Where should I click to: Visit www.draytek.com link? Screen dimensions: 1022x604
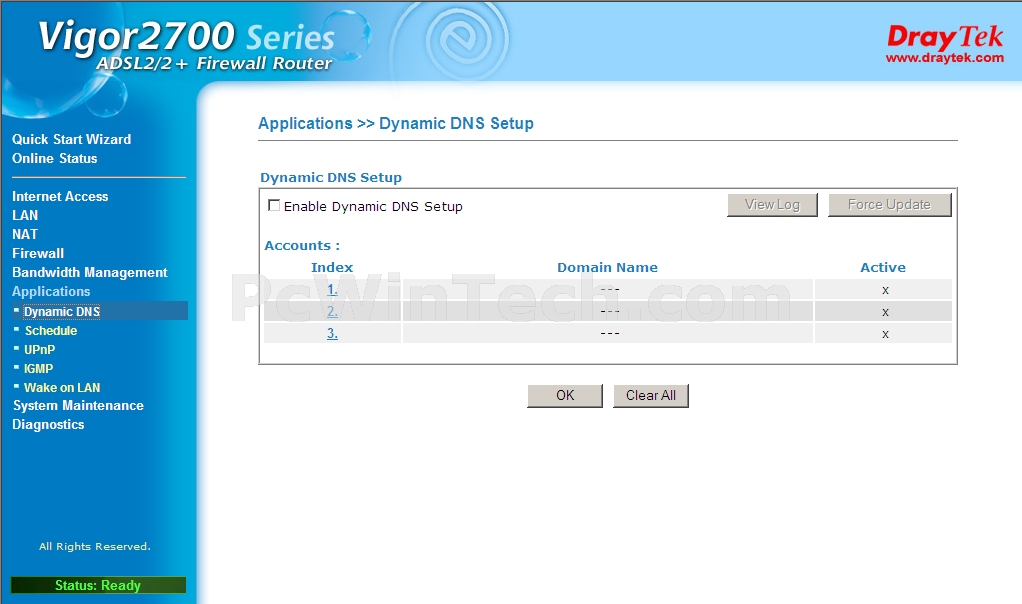(x=945, y=58)
